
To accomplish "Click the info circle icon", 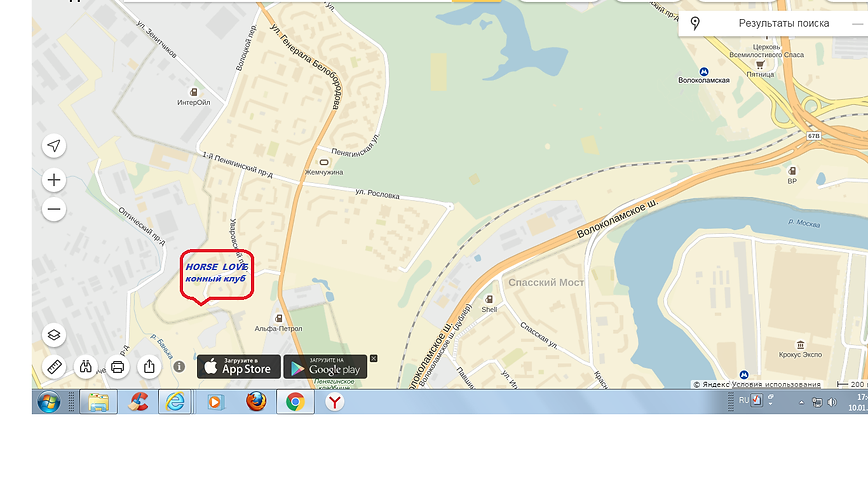I will (179, 366).
